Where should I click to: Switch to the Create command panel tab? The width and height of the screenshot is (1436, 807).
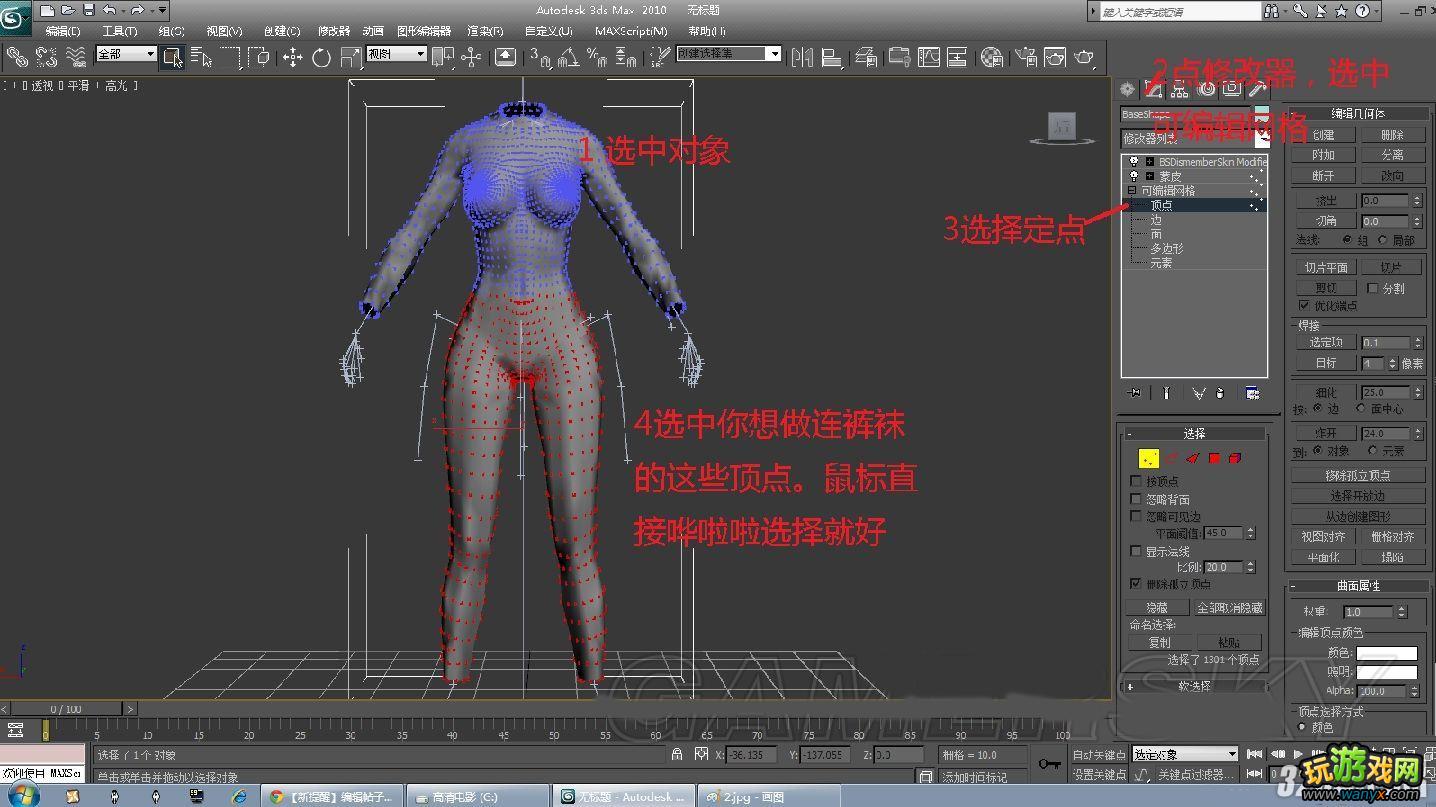[1128, 89]
